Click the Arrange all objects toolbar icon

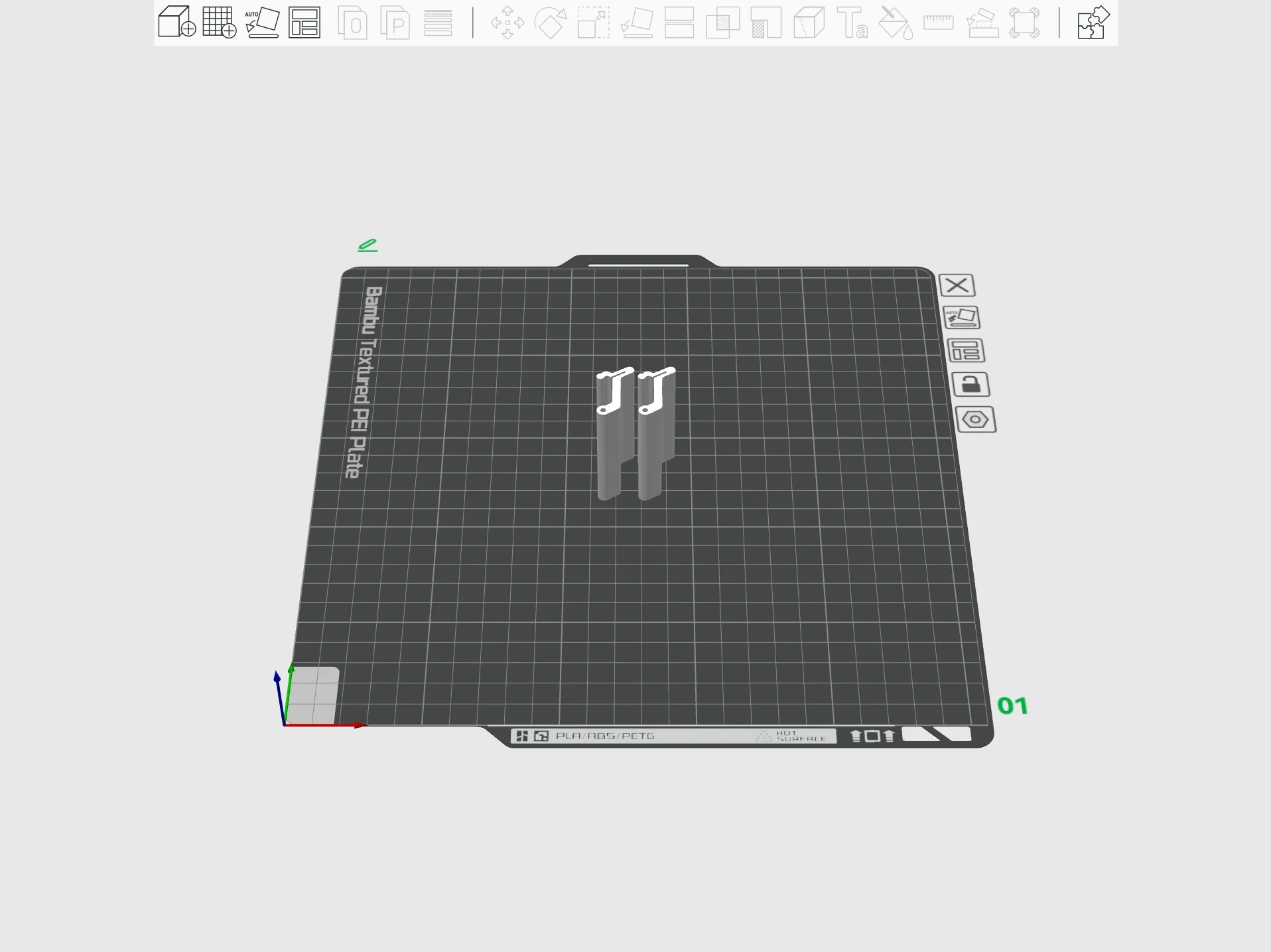click(304, 23)
